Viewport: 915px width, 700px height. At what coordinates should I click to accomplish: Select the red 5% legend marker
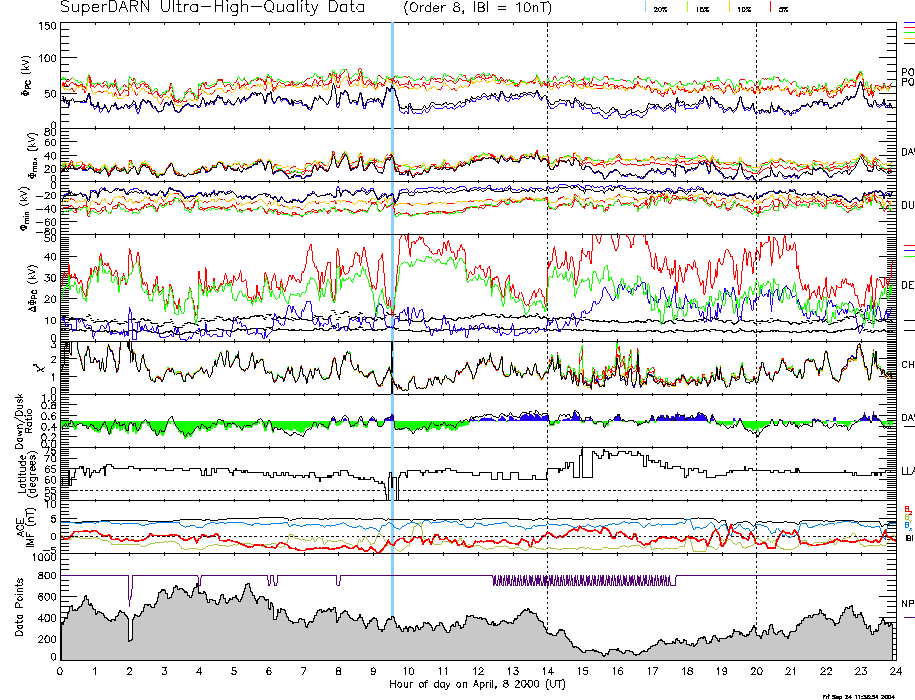coord(770,8)
